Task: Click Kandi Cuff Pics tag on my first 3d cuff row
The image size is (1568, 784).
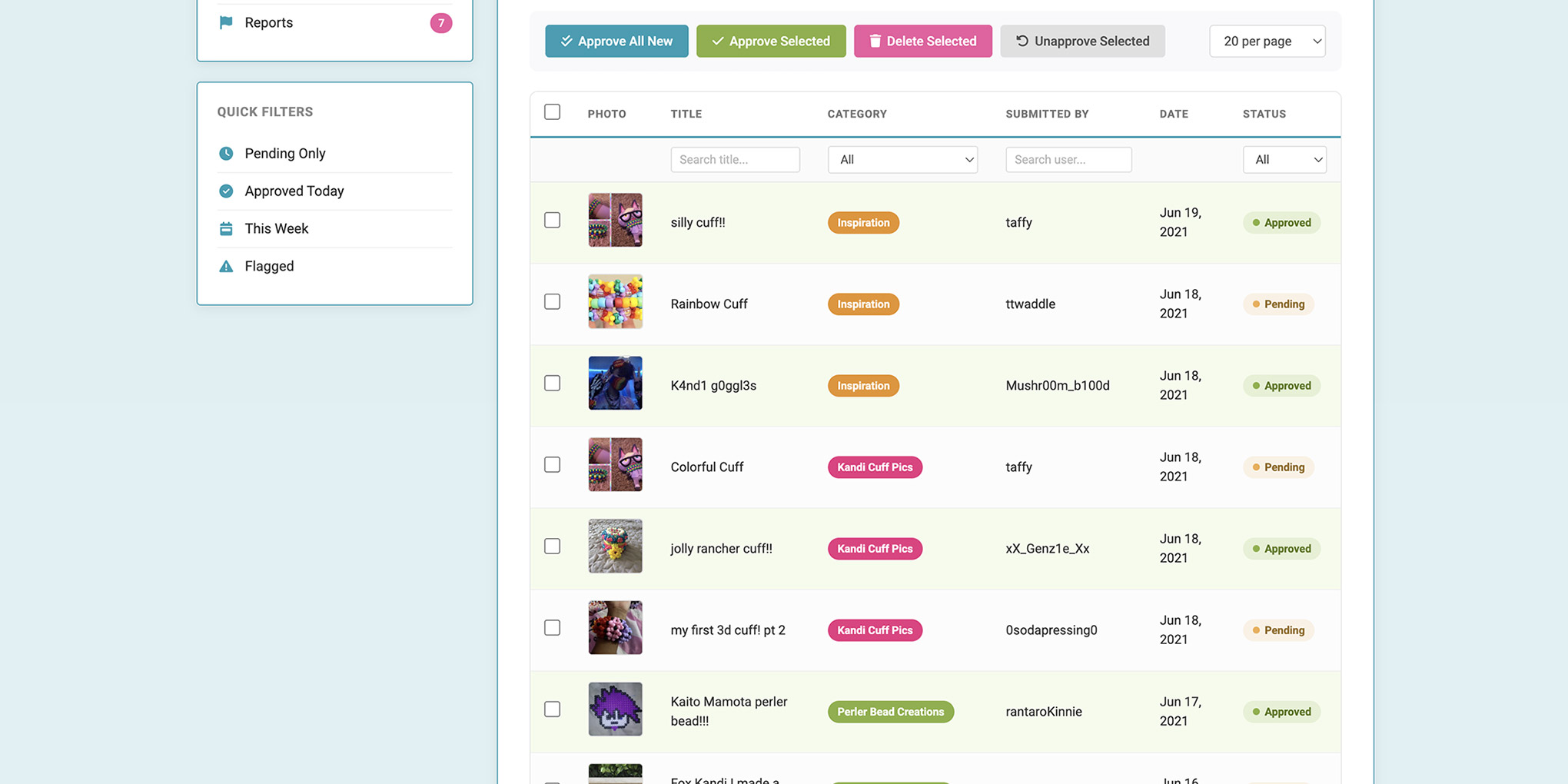Action: pos(875,630)
